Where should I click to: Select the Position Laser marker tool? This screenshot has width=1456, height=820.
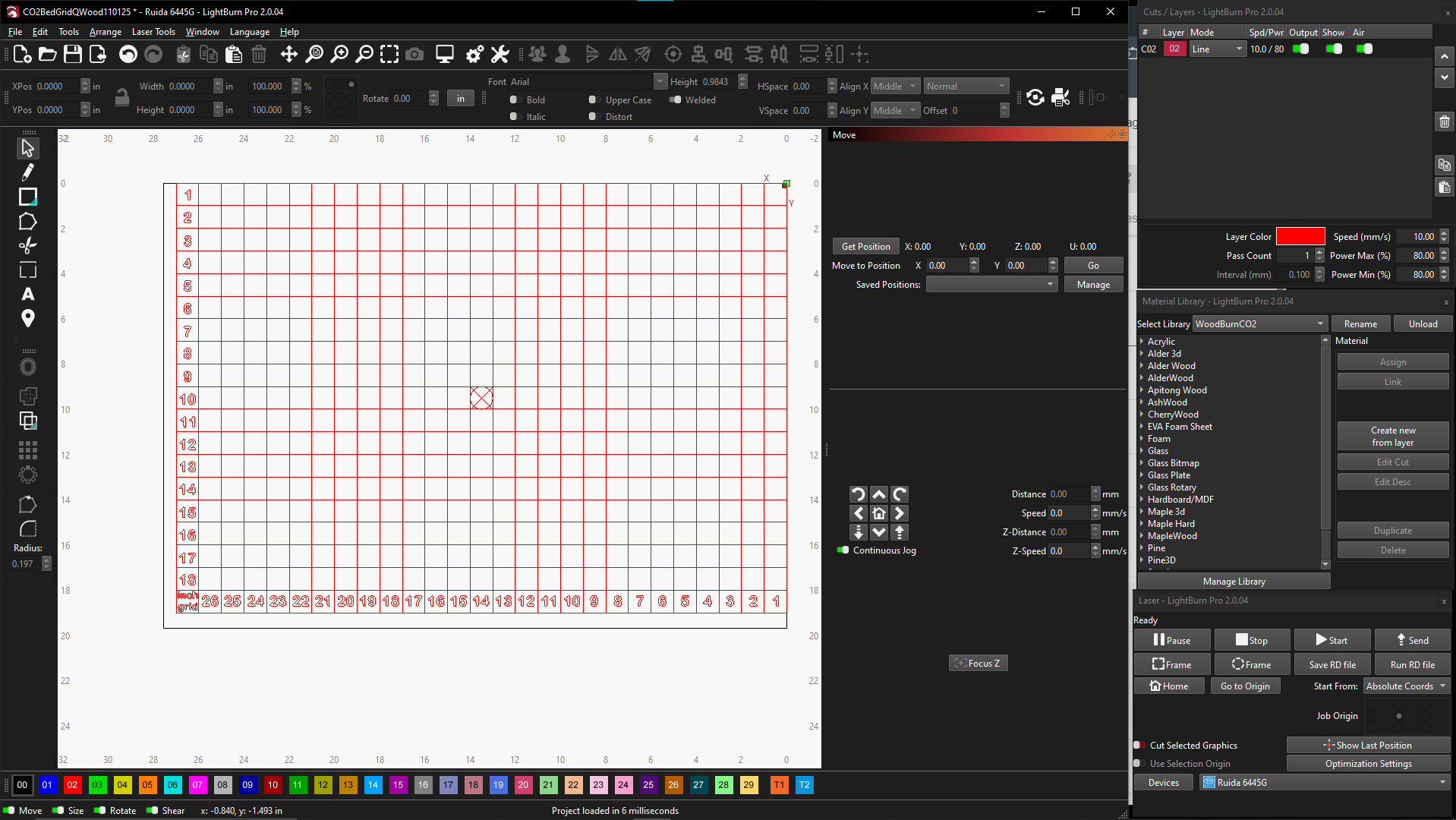click(x=28, y=319)
